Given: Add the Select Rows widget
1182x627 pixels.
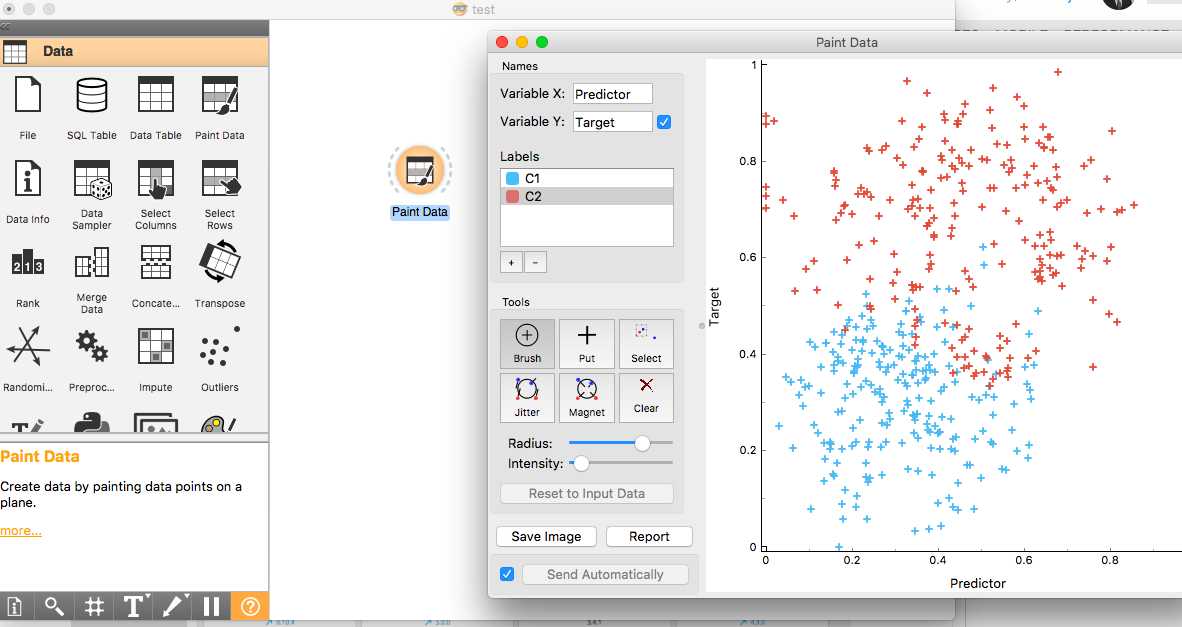Looking at the screenshot, I should 219,194.
